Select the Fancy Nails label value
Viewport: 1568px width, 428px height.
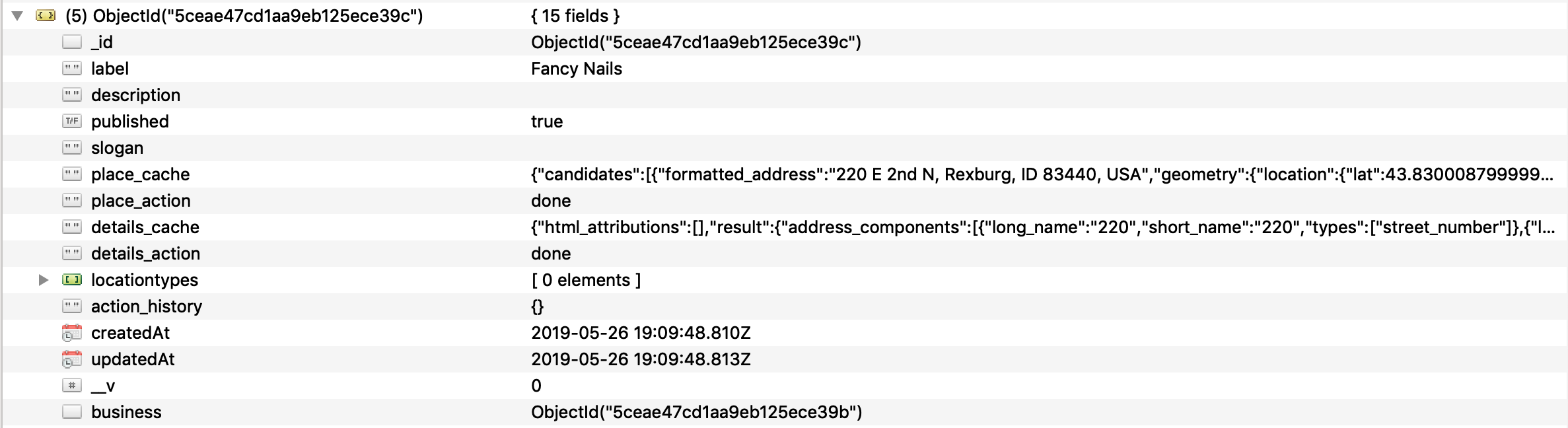pos(577,68)
